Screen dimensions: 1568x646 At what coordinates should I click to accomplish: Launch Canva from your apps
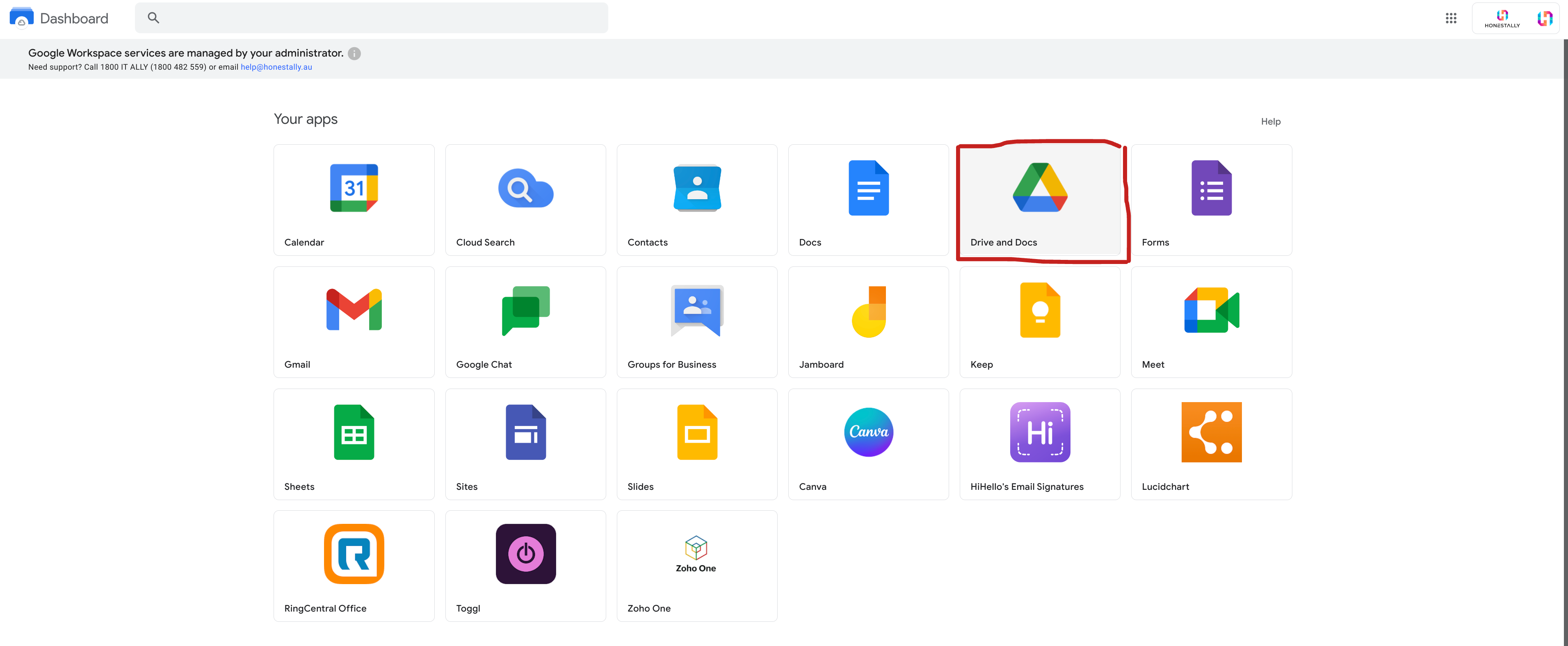(869, 432)
